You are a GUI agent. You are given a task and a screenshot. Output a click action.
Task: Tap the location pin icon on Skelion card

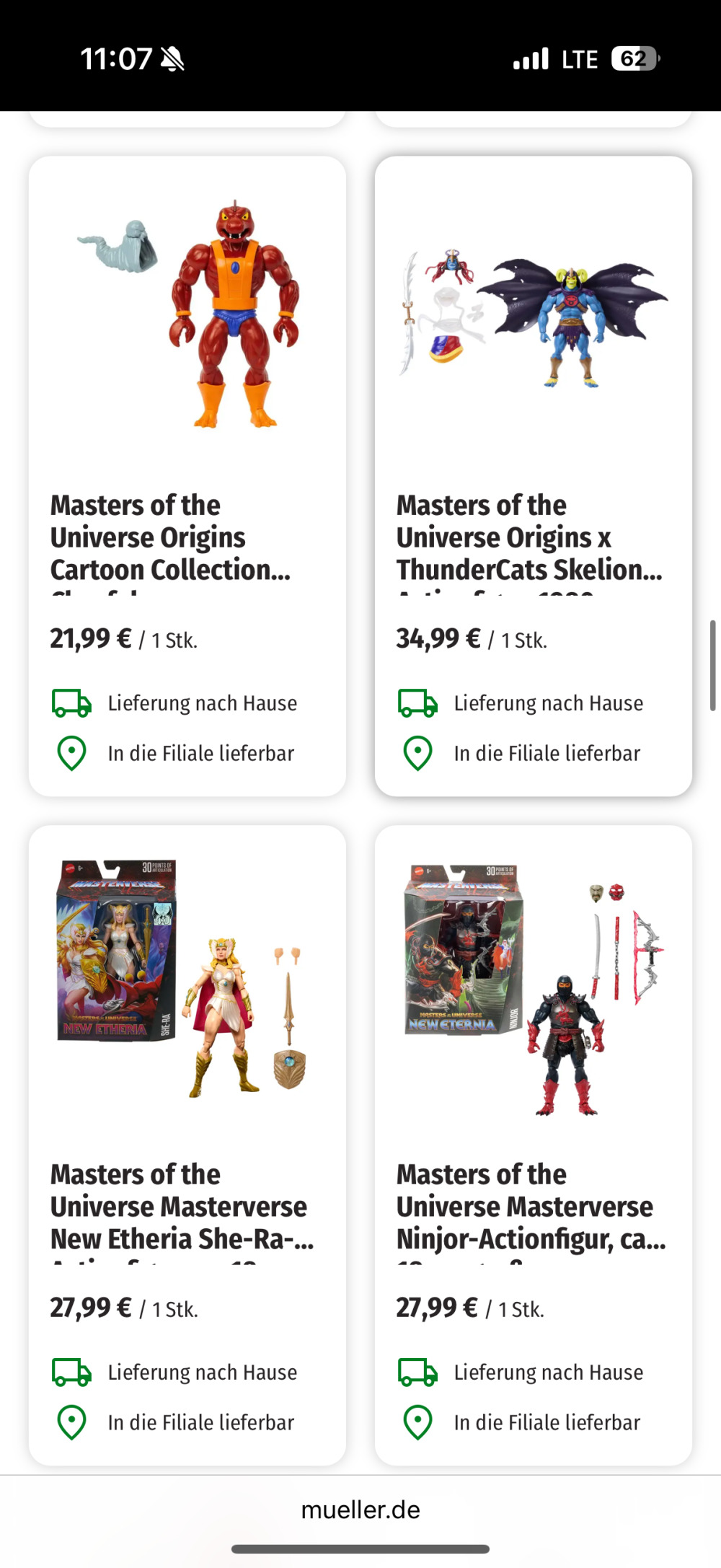click(x=417, y=754)
